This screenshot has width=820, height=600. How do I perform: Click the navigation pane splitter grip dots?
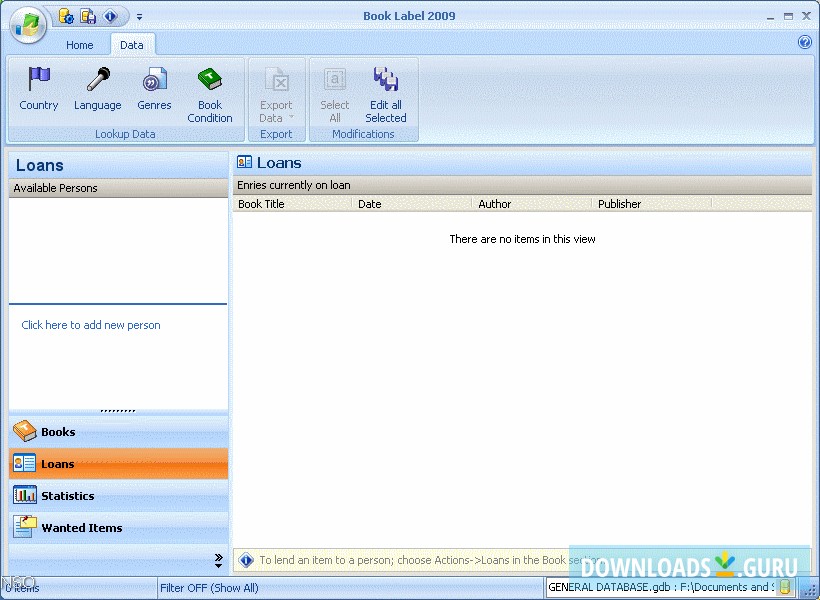pyautogui.click(x=118, y=411)
